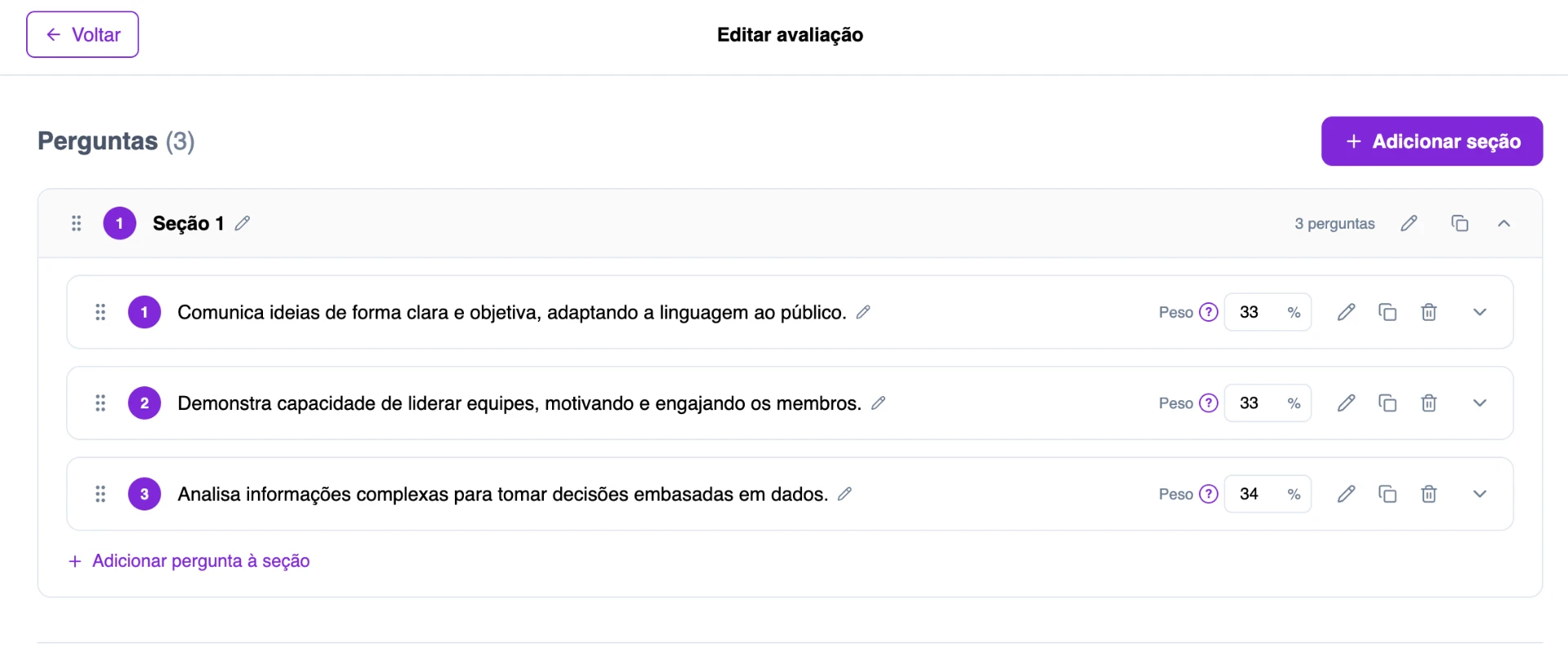Delete the Demonstra capacidade question
The width and height of the screenshot is (1568, 664).
(1428, 403)
